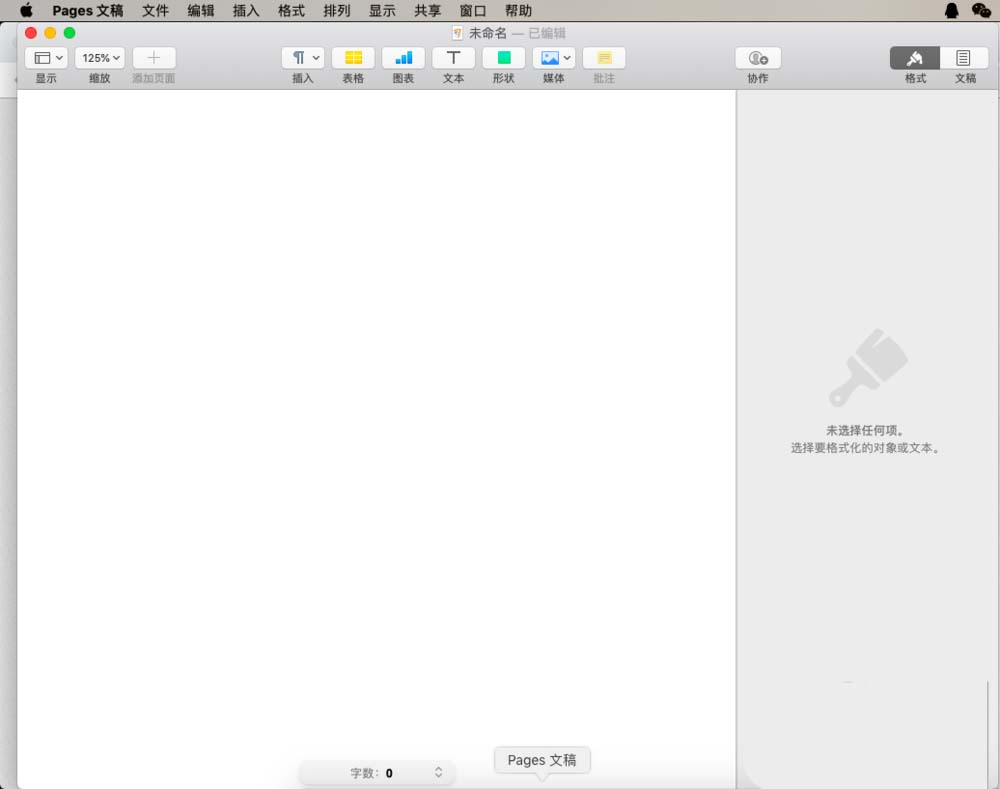Open the 排列 menu in menu bar
Image resolution: width=1000 pixels, height=789 pixels.
coord(337,11)
